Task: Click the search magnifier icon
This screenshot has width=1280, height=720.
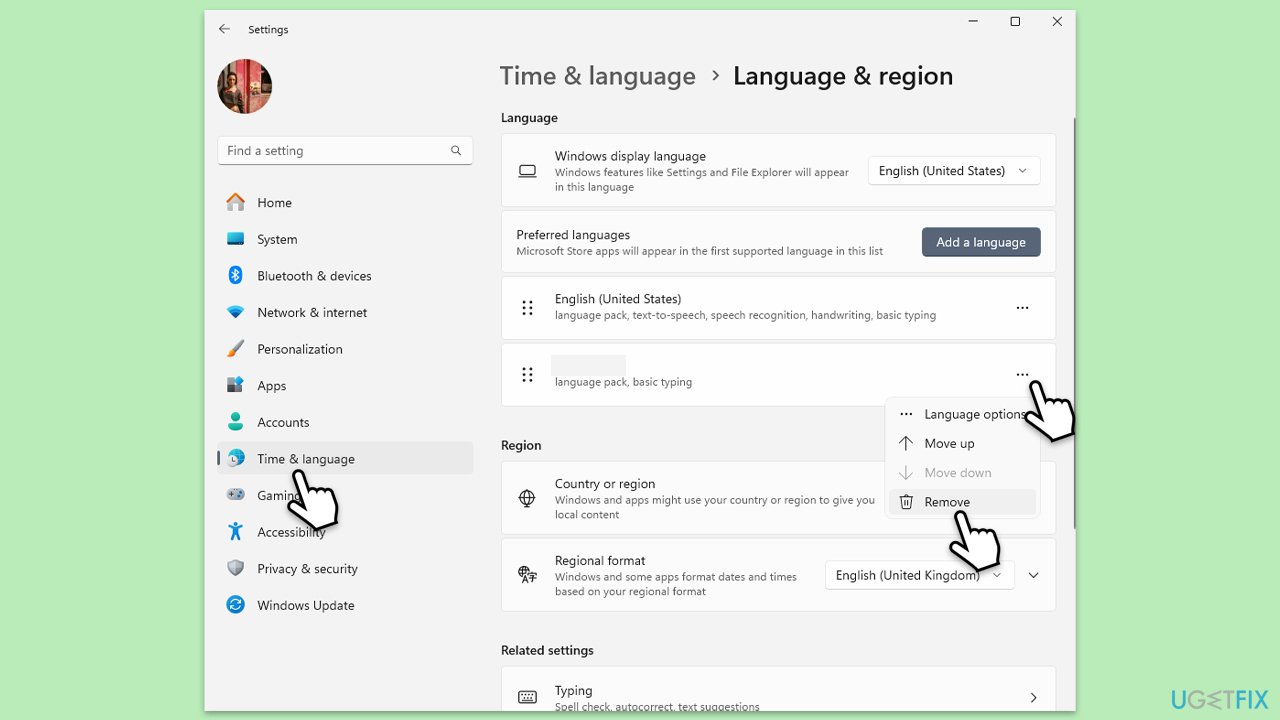Action: [x=456, y=151]
